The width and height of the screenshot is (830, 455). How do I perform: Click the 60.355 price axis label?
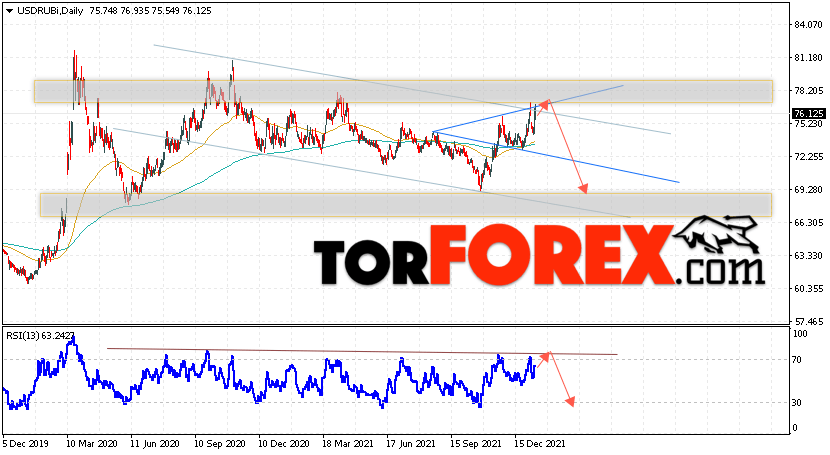[x=809, y=289]
